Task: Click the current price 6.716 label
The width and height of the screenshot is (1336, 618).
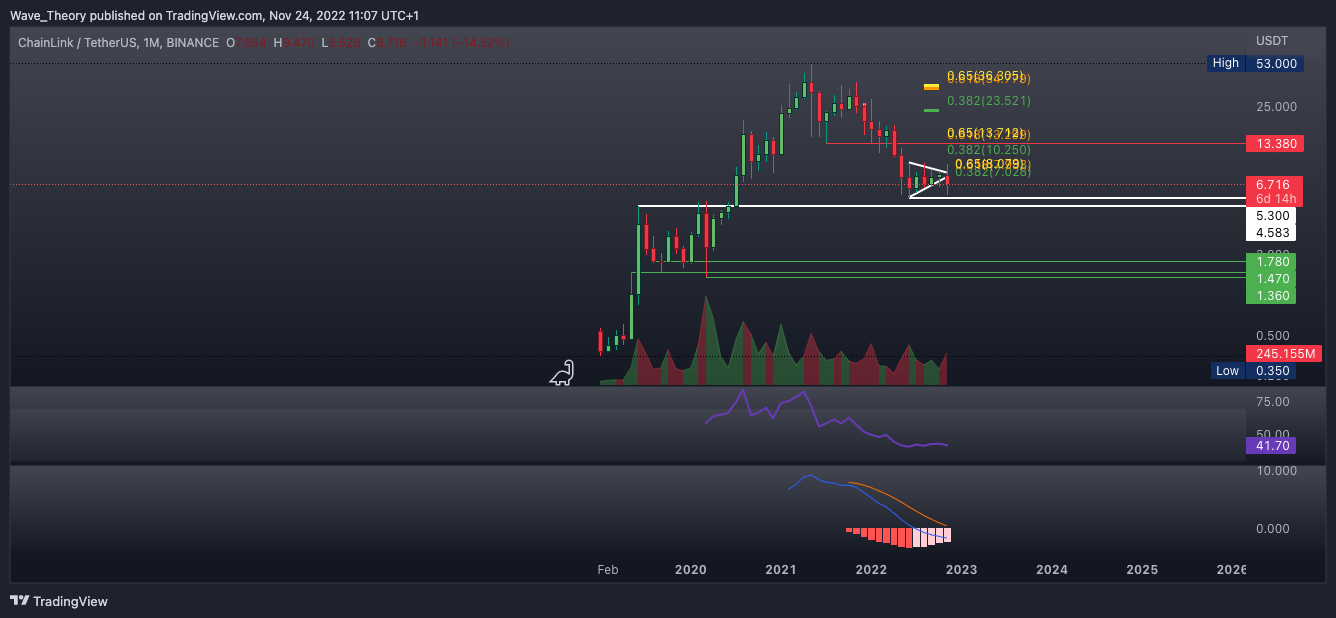Action: (1274, 185)
